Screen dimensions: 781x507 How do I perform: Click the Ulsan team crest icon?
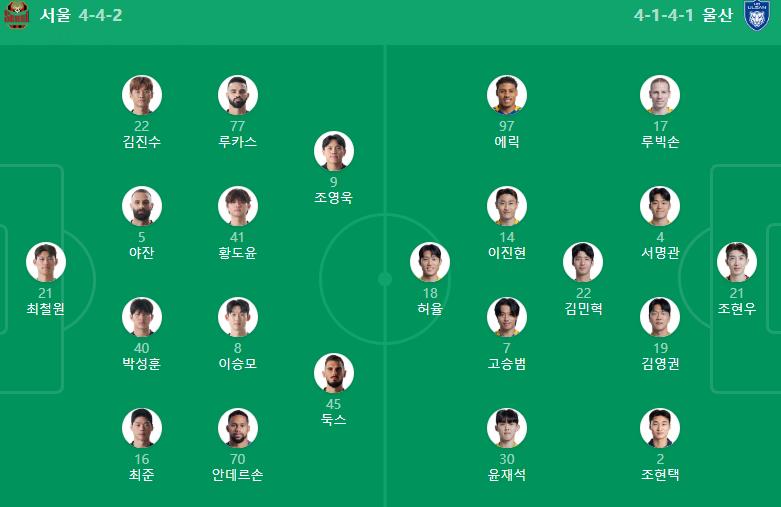pos(758,16)
